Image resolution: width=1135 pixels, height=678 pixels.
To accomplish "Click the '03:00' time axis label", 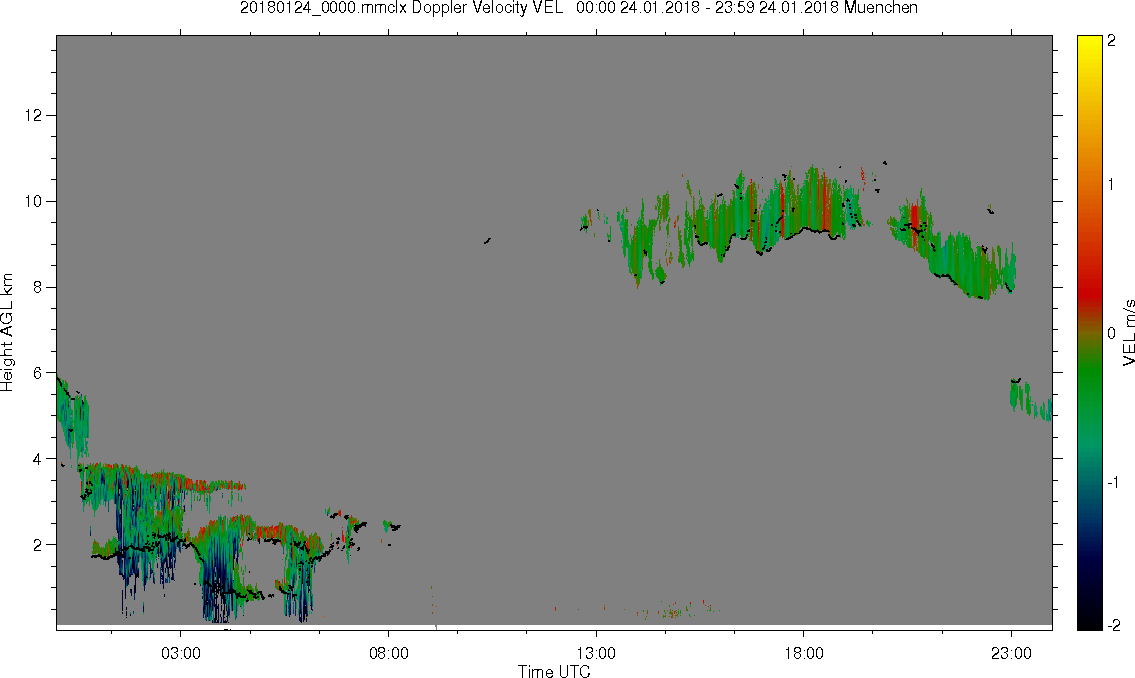I will (180, 653).
